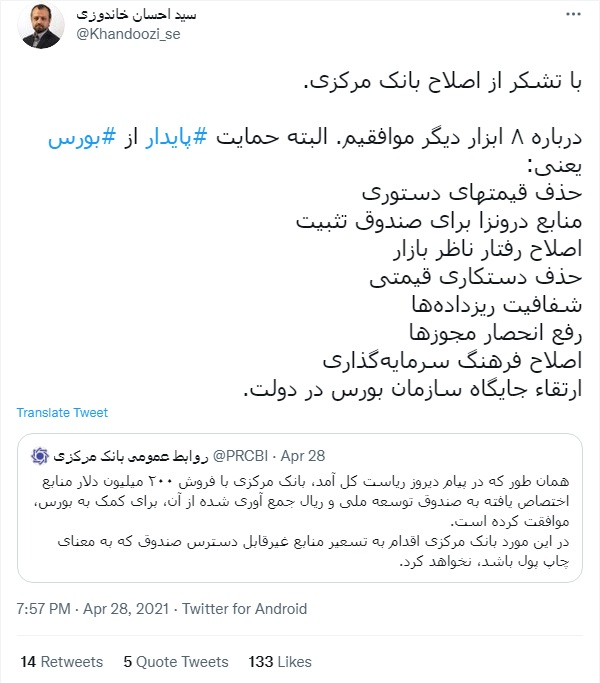Click tweet line حذف قیمتهای دستوری
Screen dimensions: 600x683
[472, 193]
